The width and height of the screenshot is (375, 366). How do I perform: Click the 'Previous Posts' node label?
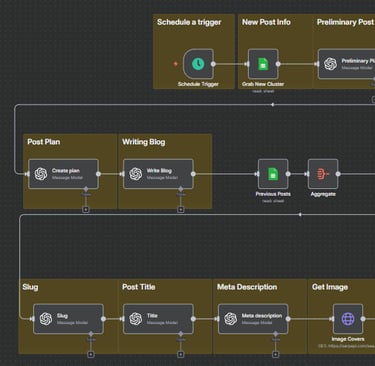(273, 194)
